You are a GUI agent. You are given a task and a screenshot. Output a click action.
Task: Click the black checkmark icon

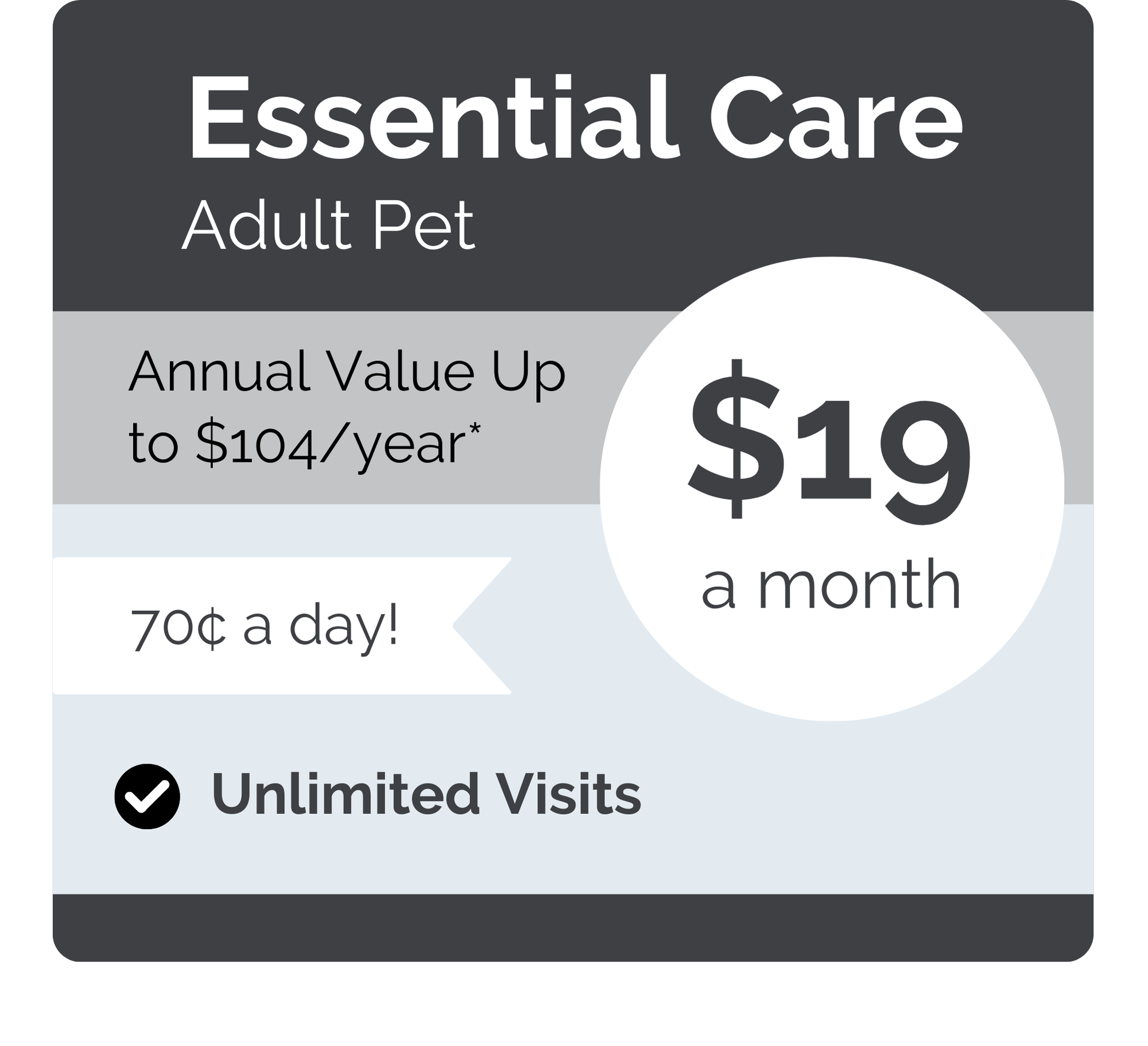(x=147, y=796)
